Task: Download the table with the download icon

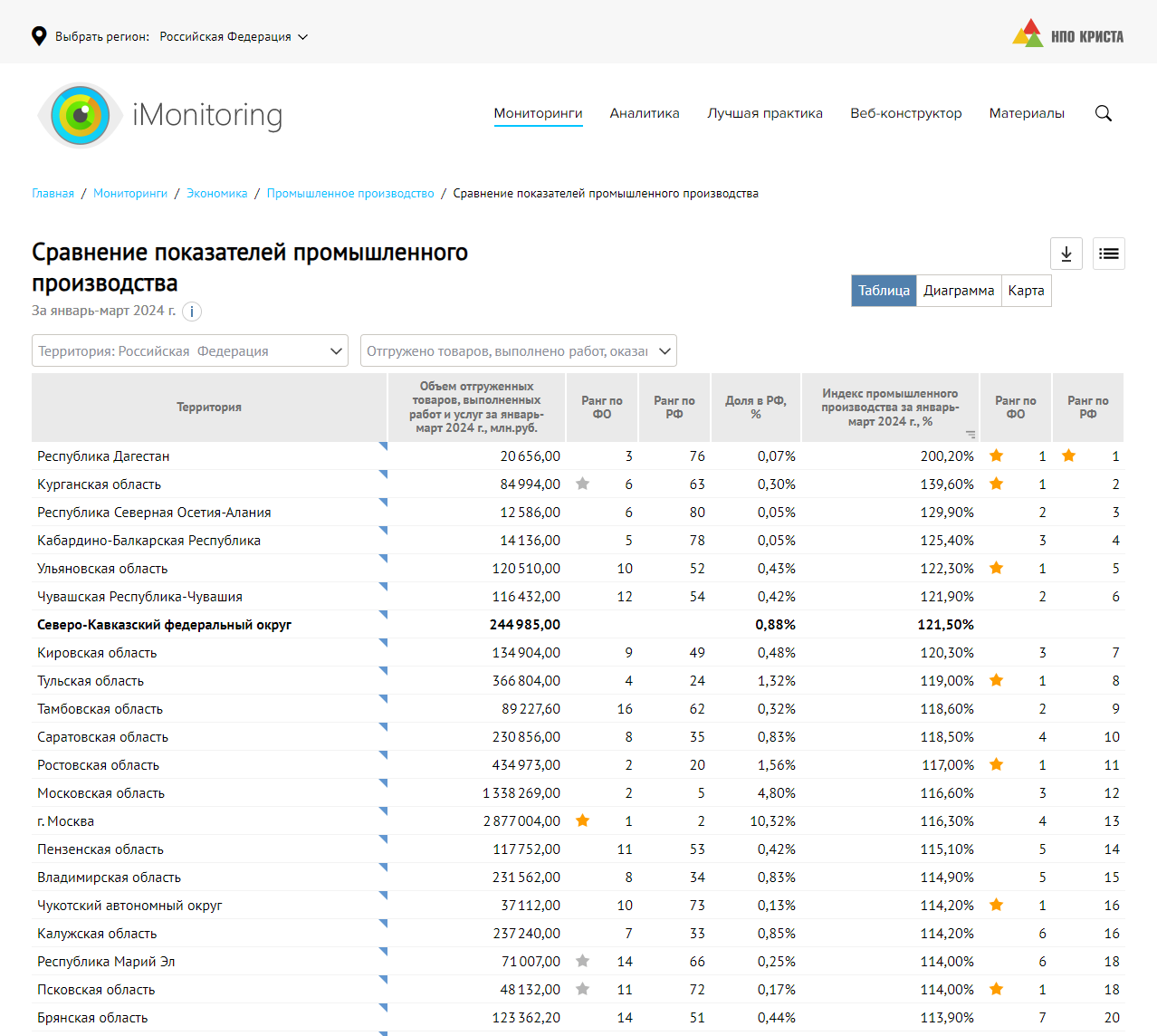Action: coord(1066,254)
